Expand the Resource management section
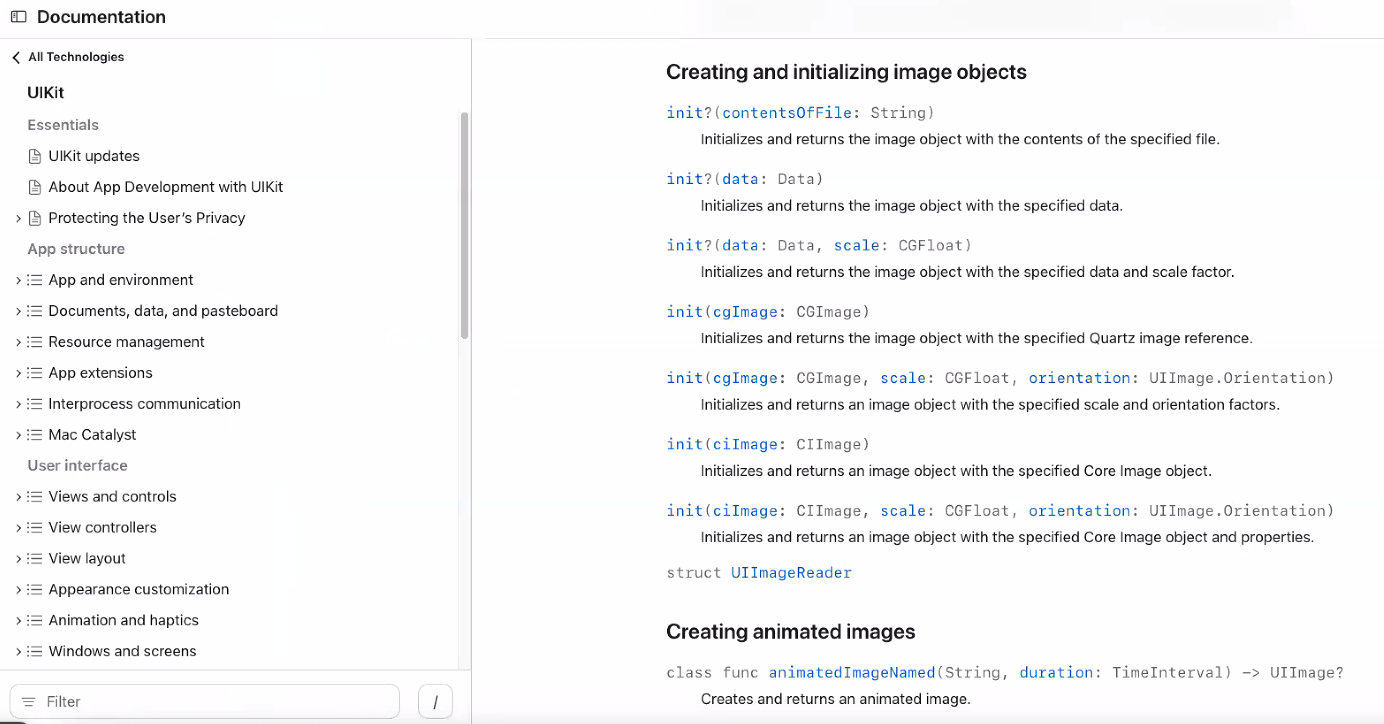 coord(18,342)
